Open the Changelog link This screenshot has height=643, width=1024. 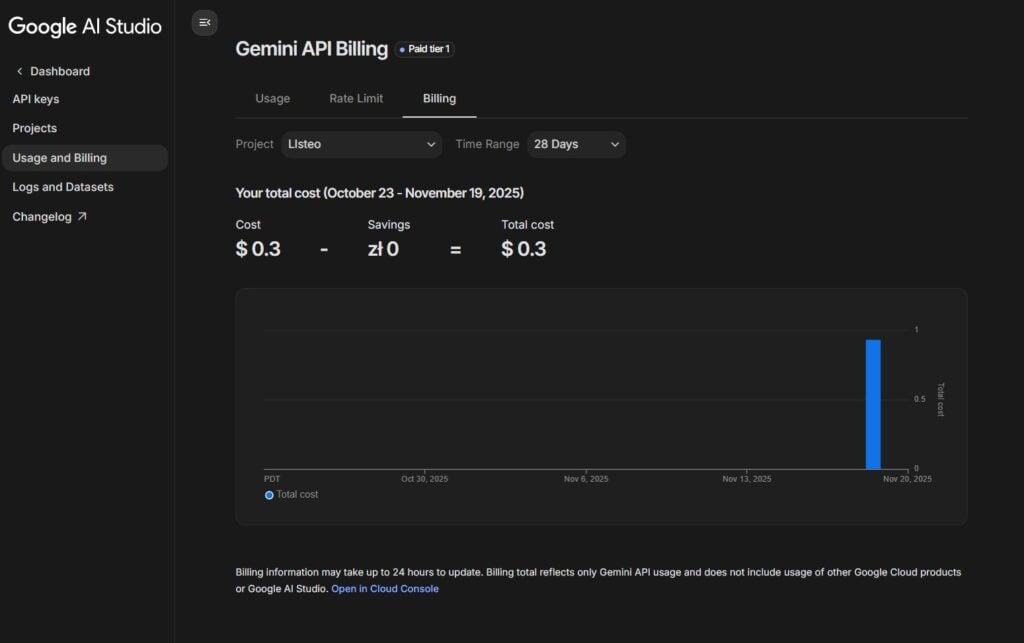click(x=42, y=217)
